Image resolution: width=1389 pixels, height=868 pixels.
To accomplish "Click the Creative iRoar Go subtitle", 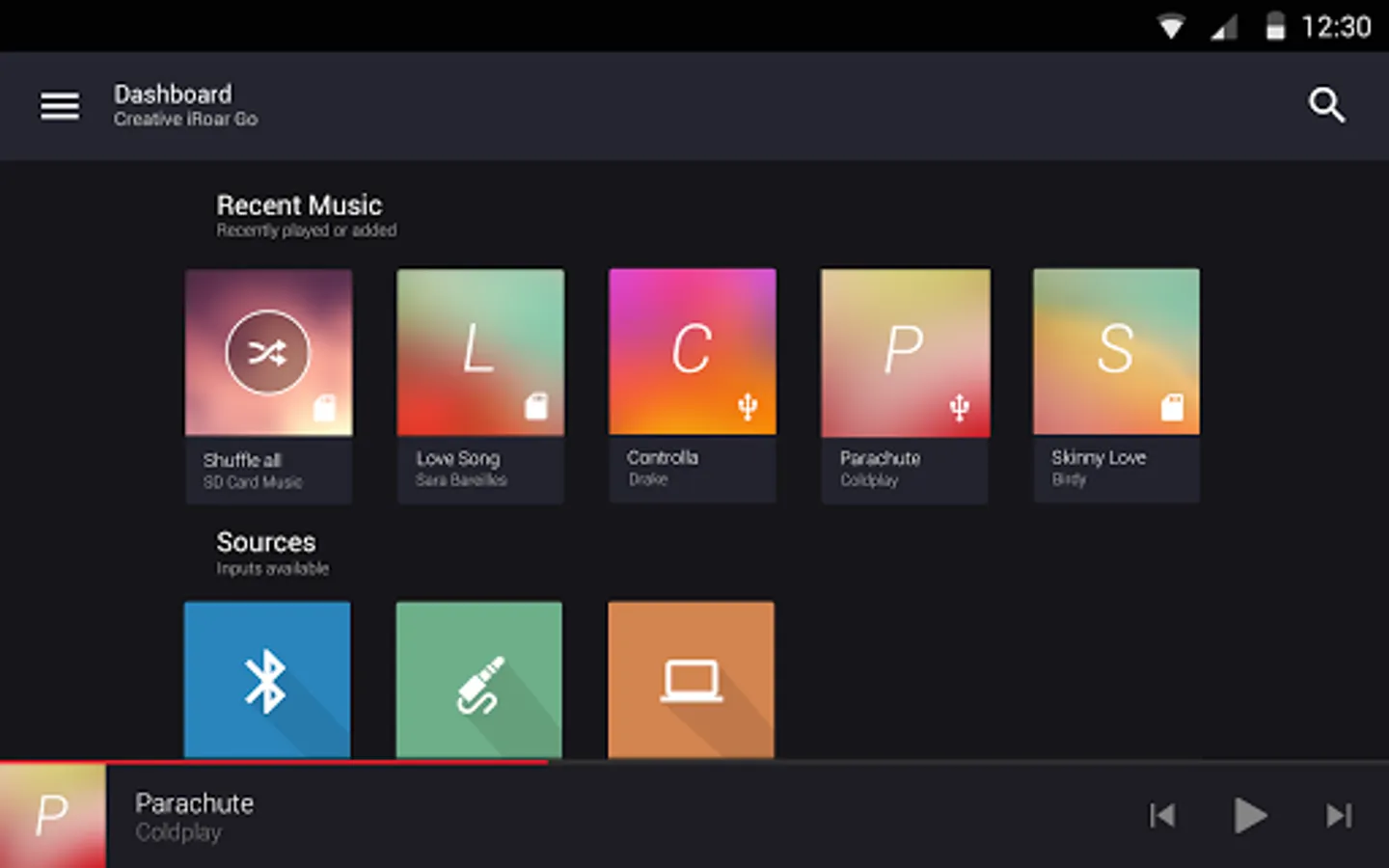I will pyautogui.click(x=185, y=119).
